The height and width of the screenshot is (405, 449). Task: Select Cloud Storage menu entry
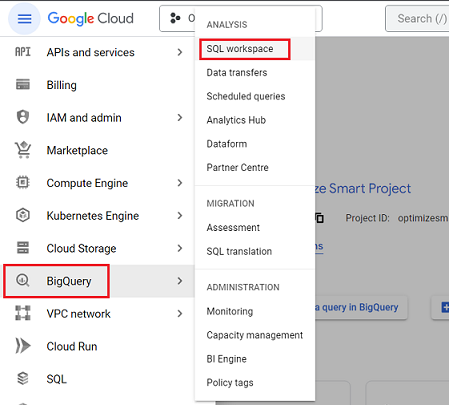[98, 248]
